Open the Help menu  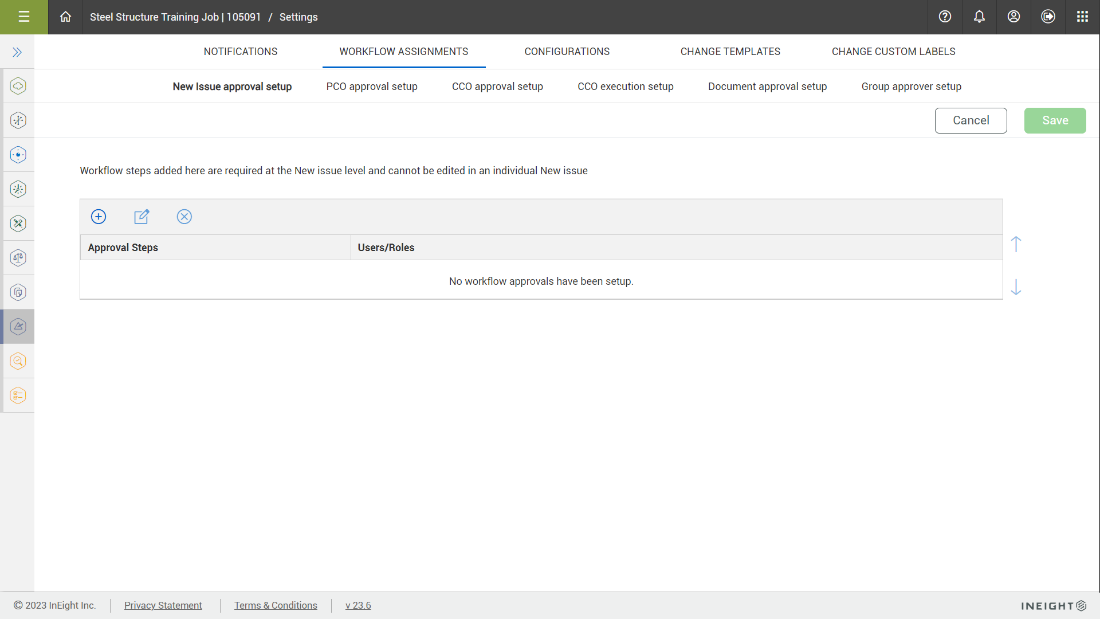pos(945,17)
